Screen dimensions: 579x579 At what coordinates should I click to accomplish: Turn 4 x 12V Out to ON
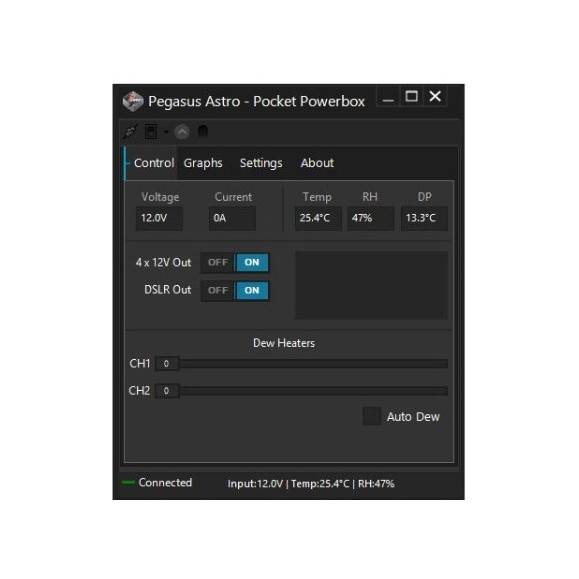pos(252,262)
